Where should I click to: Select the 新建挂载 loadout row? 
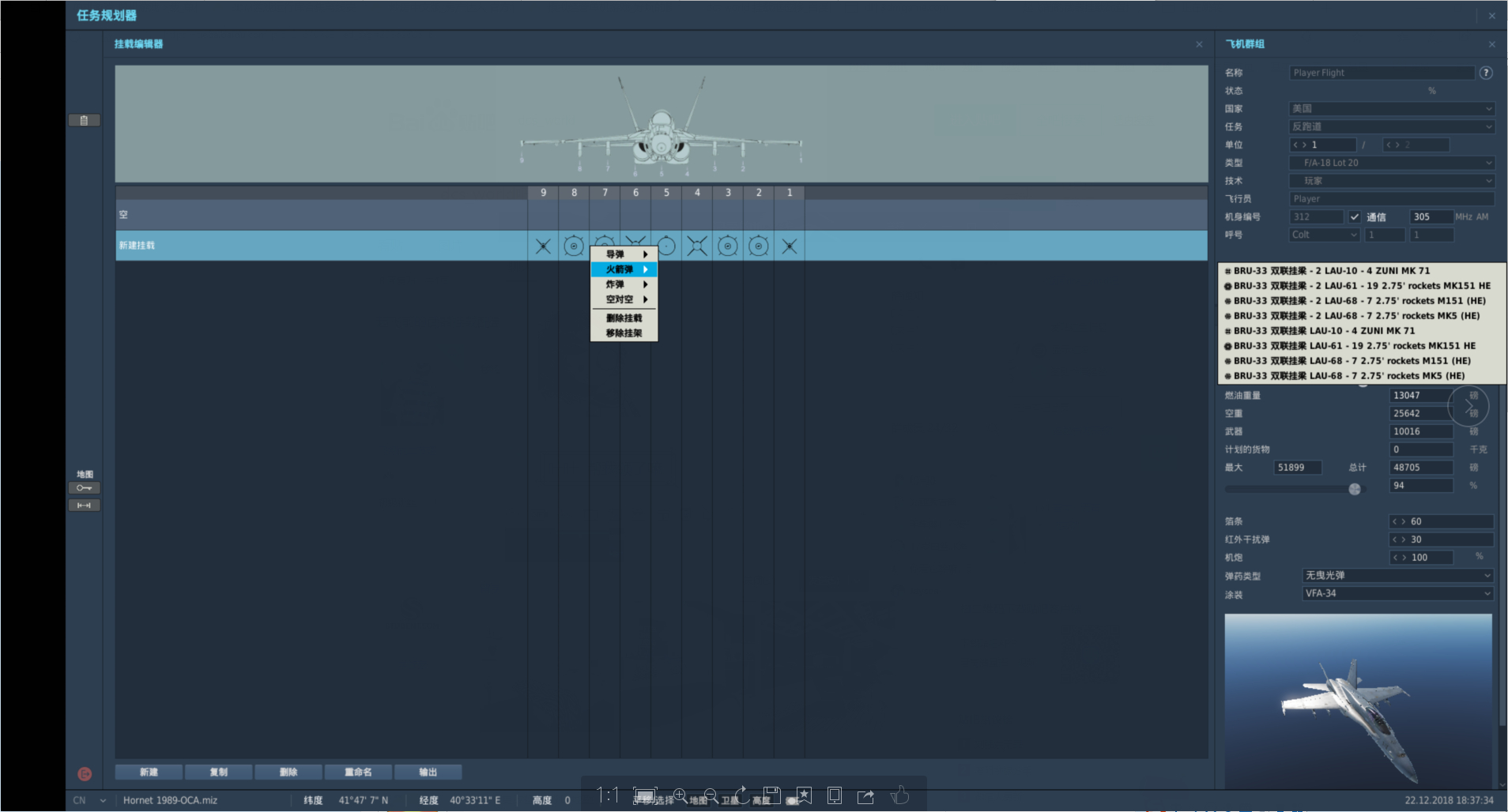661,246
